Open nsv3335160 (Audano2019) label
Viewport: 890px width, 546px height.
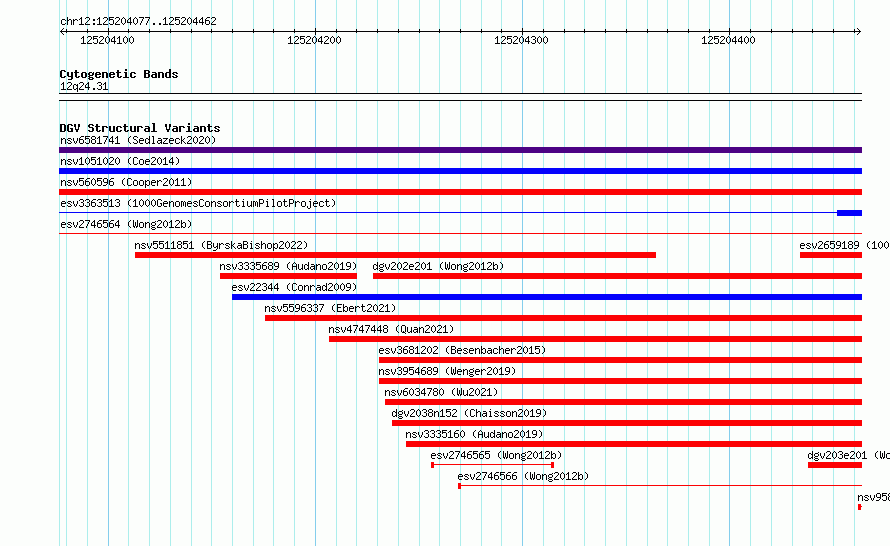click(474, 434)
